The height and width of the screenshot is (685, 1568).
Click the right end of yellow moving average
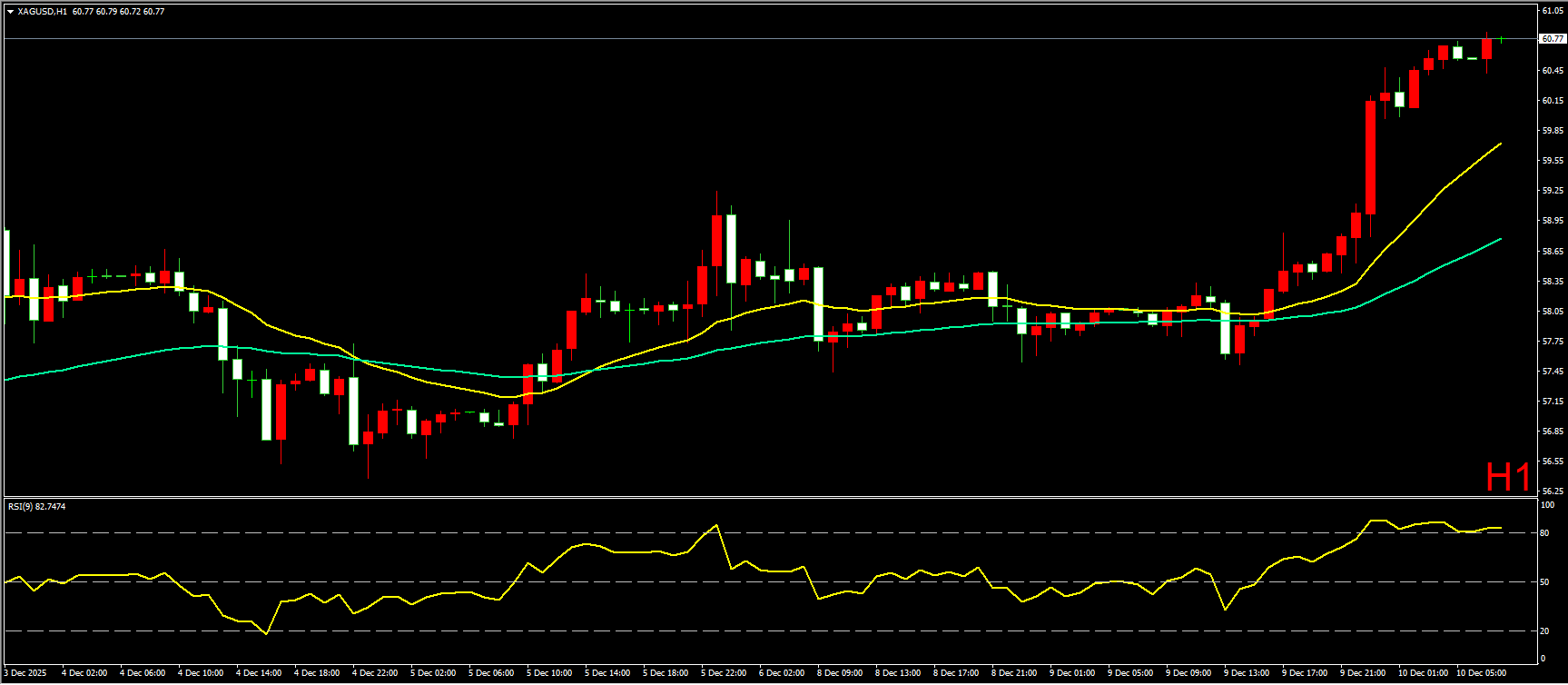click(x=1500, y=144)
